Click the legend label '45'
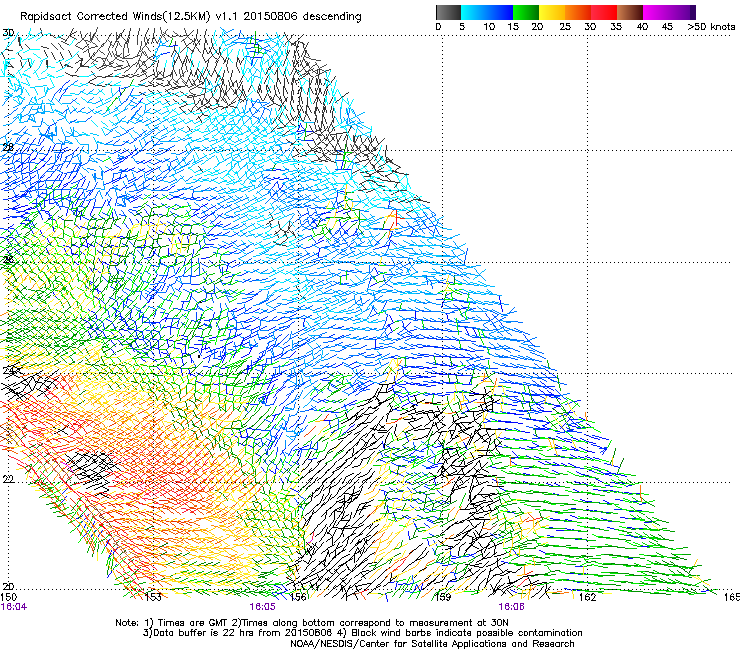 (667, 27)
